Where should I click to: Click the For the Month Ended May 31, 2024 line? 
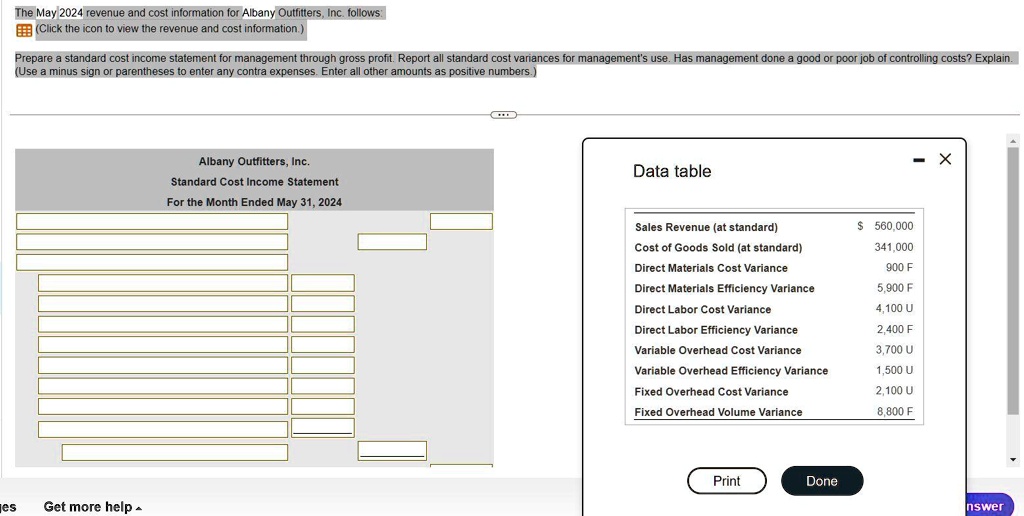tap(254, 202)
